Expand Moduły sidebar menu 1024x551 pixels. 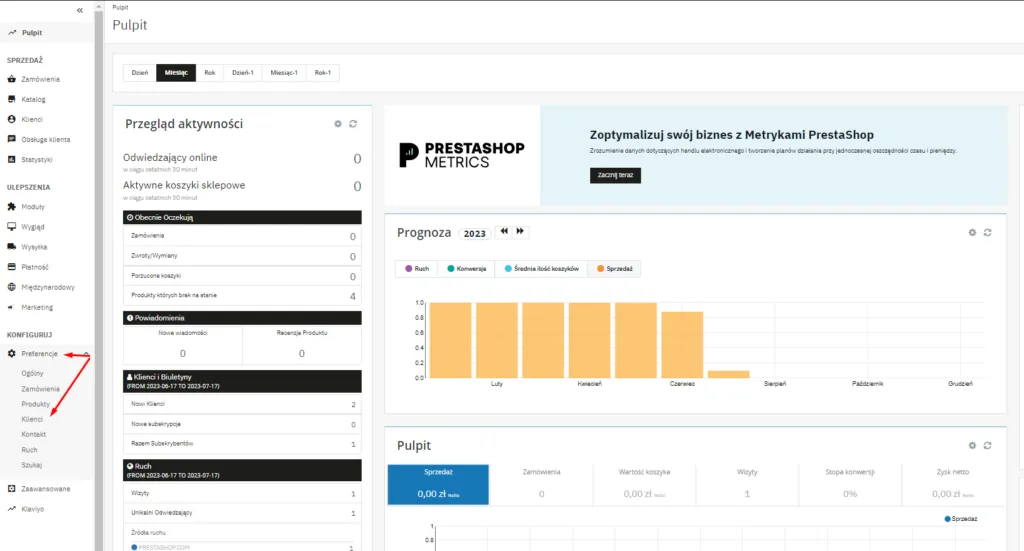33,206
